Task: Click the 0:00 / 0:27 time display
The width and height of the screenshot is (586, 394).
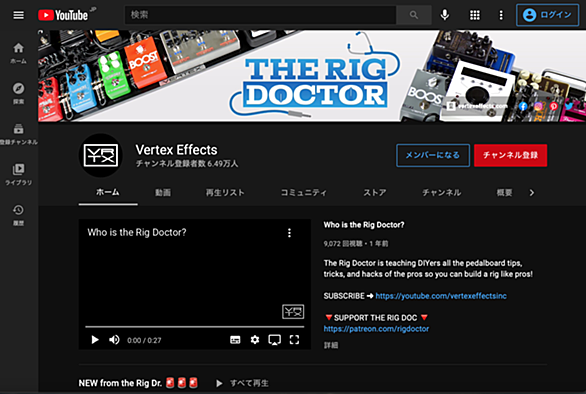Action: pyautogui.click(x=144, y=340)
